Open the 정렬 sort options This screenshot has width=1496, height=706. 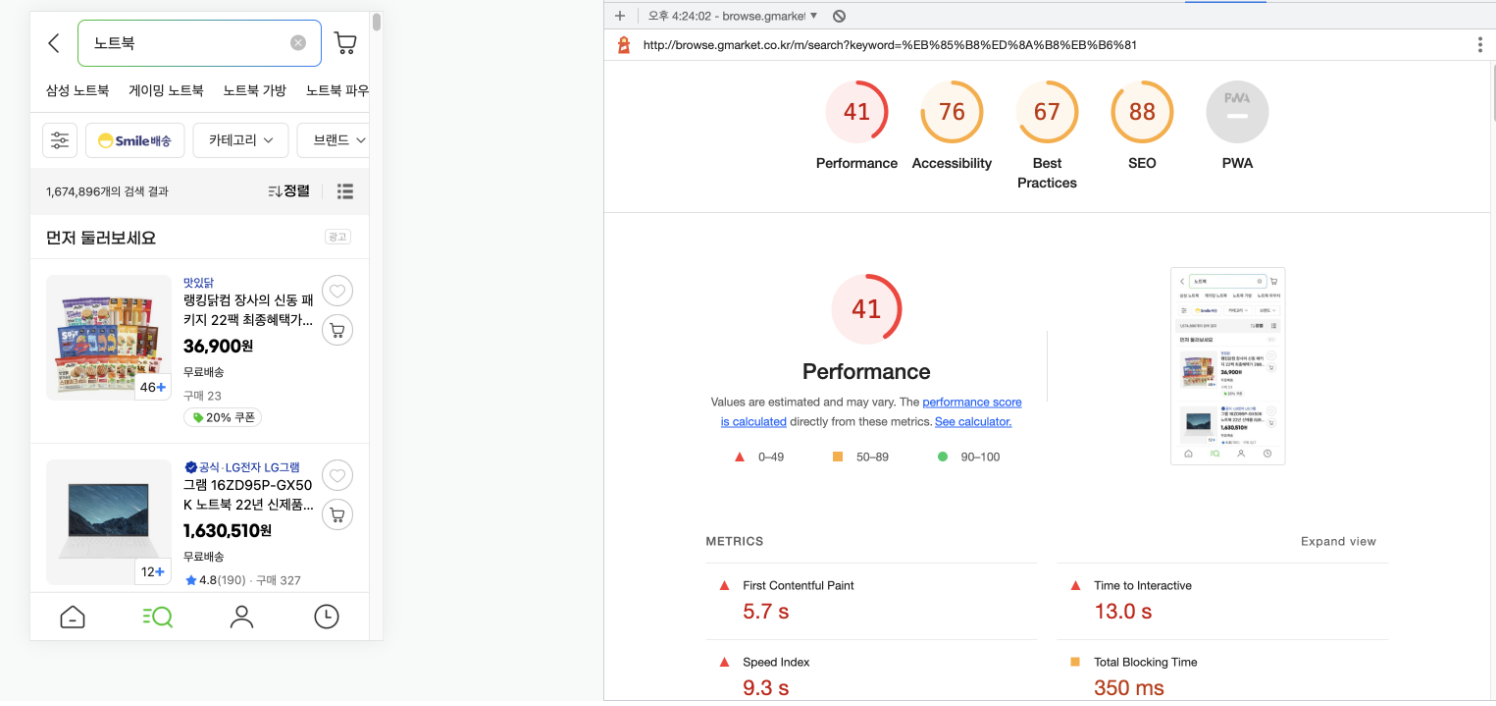[x=289, y=191]
